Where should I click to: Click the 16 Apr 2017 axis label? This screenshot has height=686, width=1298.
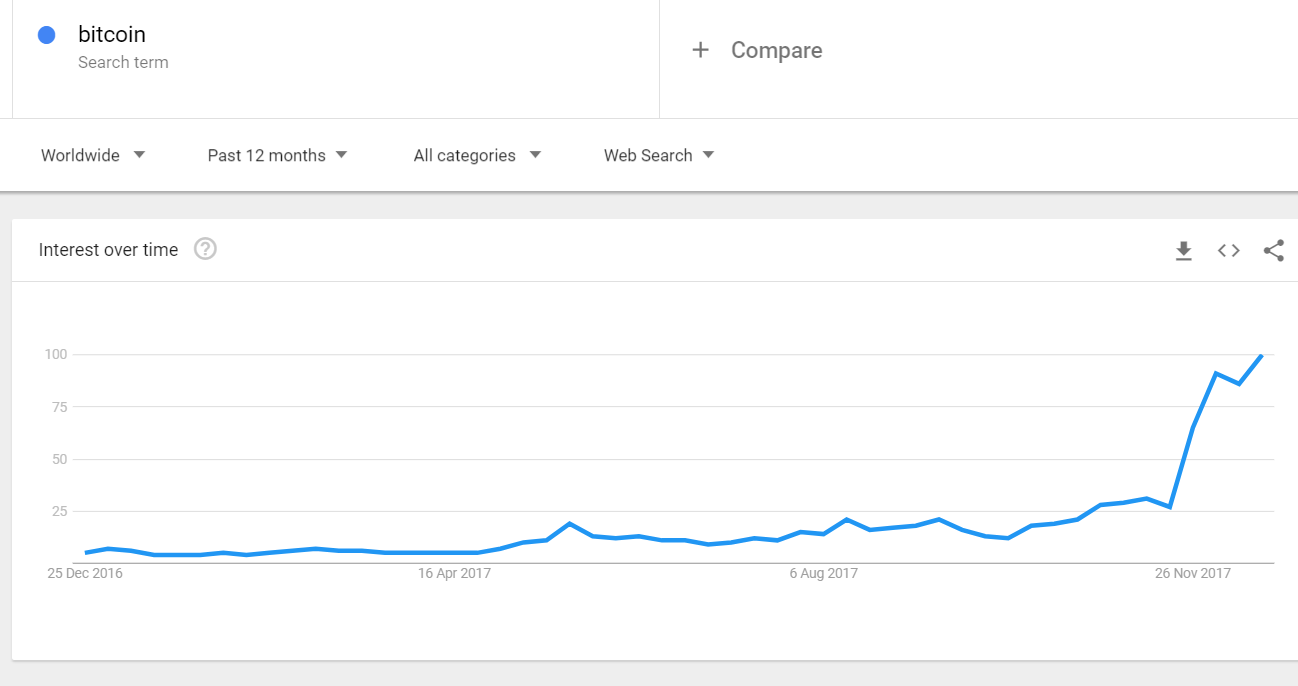[454, 573]
